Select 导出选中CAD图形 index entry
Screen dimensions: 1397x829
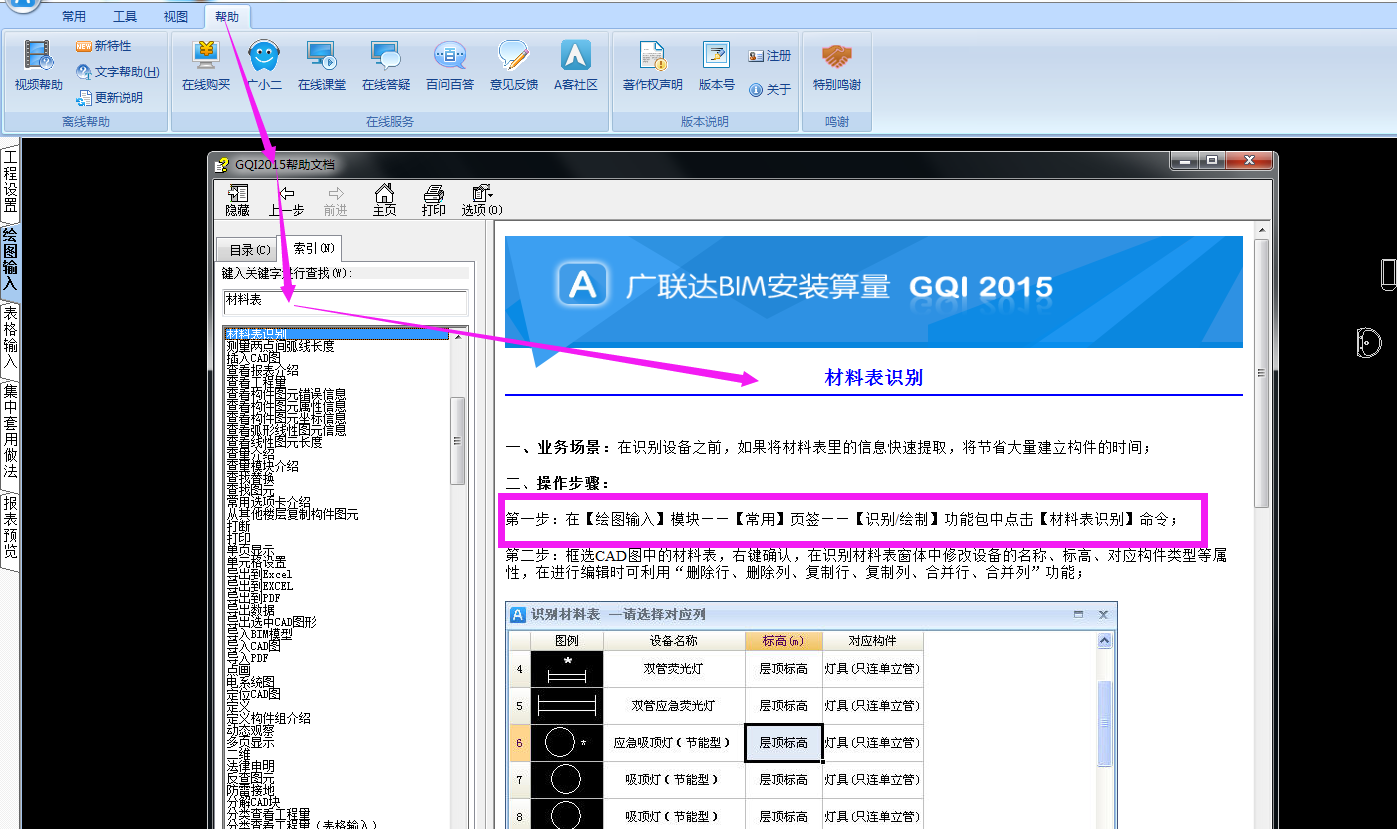coord(271,622)
